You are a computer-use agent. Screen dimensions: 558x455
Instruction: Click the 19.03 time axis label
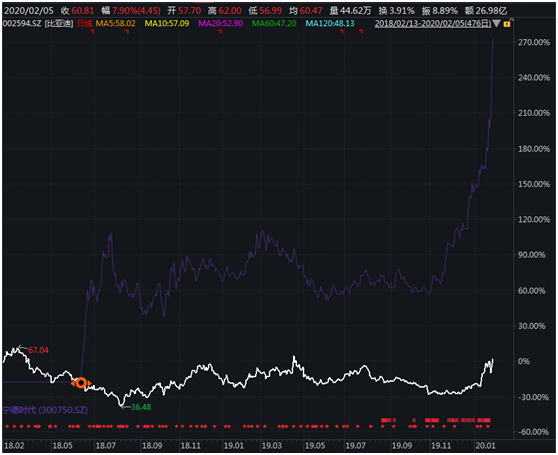(272, 446)
